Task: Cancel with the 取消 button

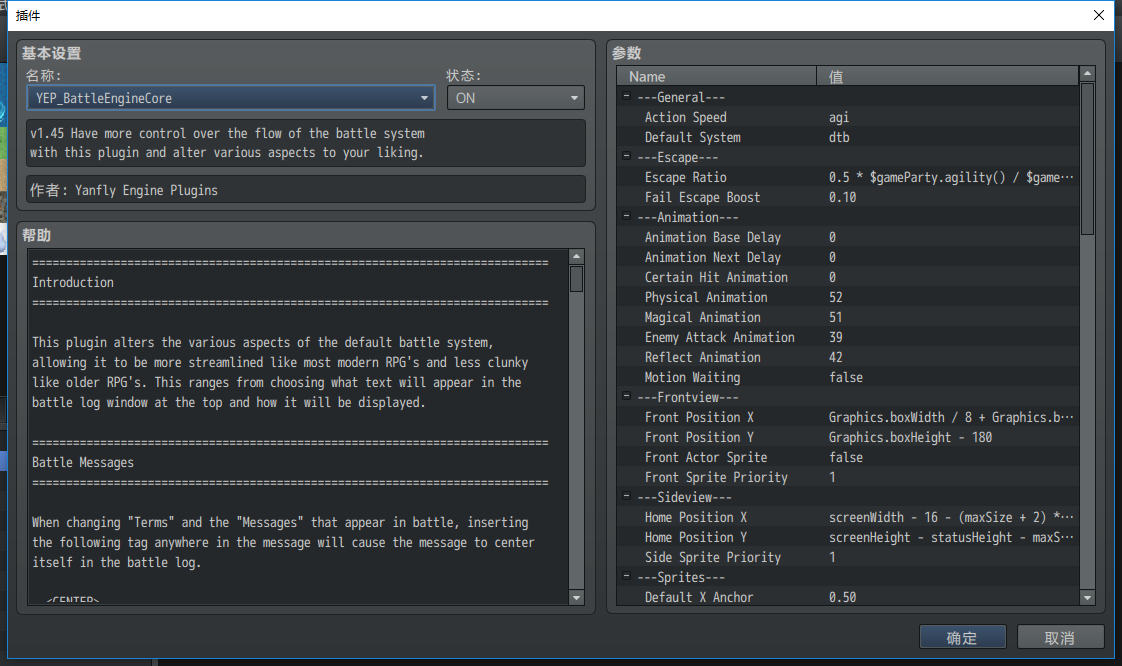Action: [x=1060, y=637]
